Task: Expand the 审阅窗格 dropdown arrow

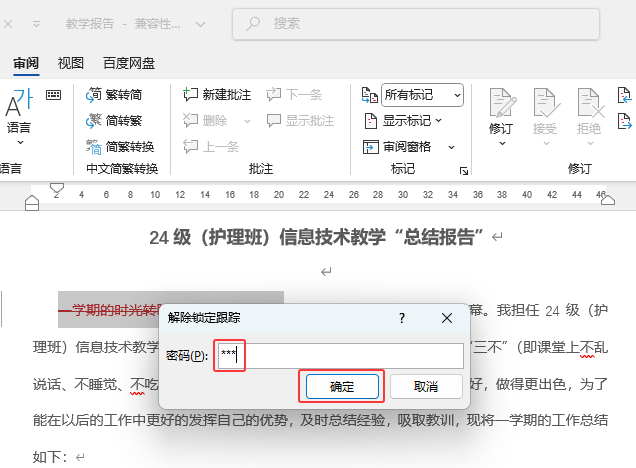Action: (451, 147)
